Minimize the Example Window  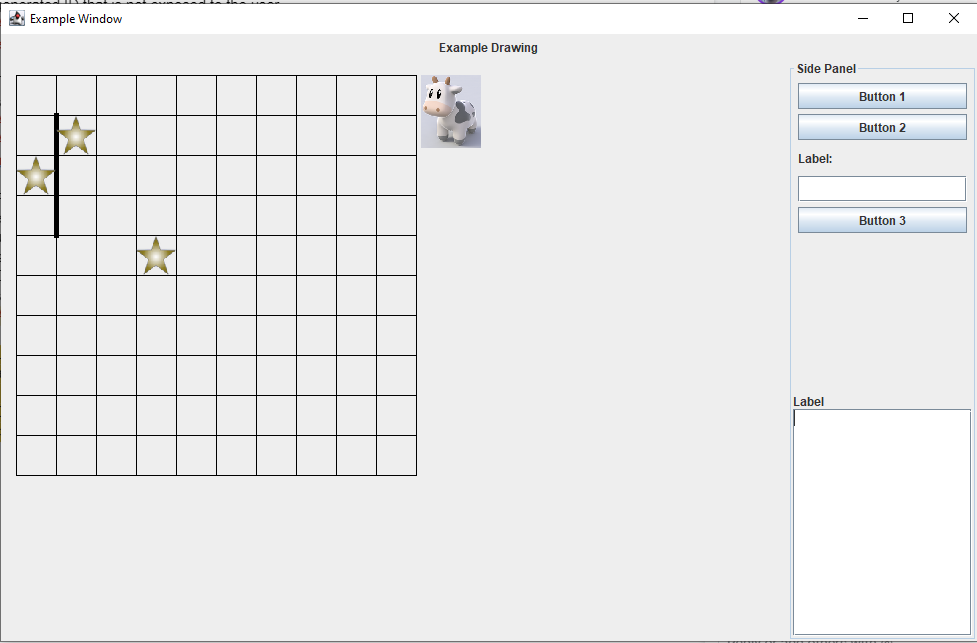862,18
